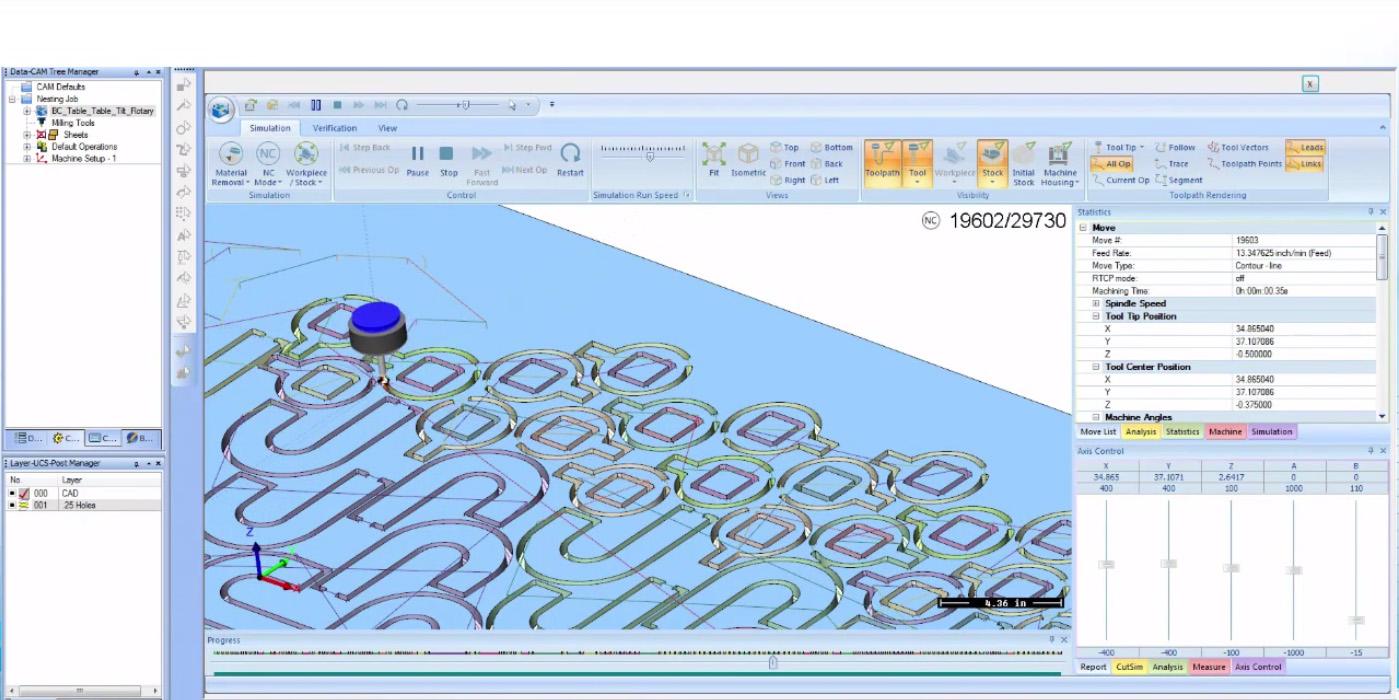Open the Workpiece / Stock dropdown
Viewport: 1399px width, 700px height.
[x=306, y=163]
